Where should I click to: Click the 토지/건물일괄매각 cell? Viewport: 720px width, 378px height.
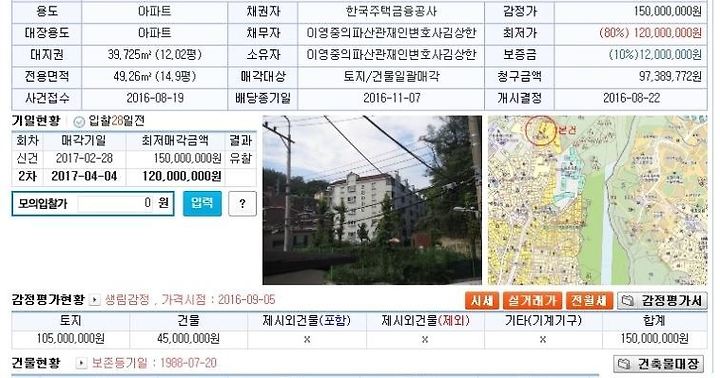391,76
